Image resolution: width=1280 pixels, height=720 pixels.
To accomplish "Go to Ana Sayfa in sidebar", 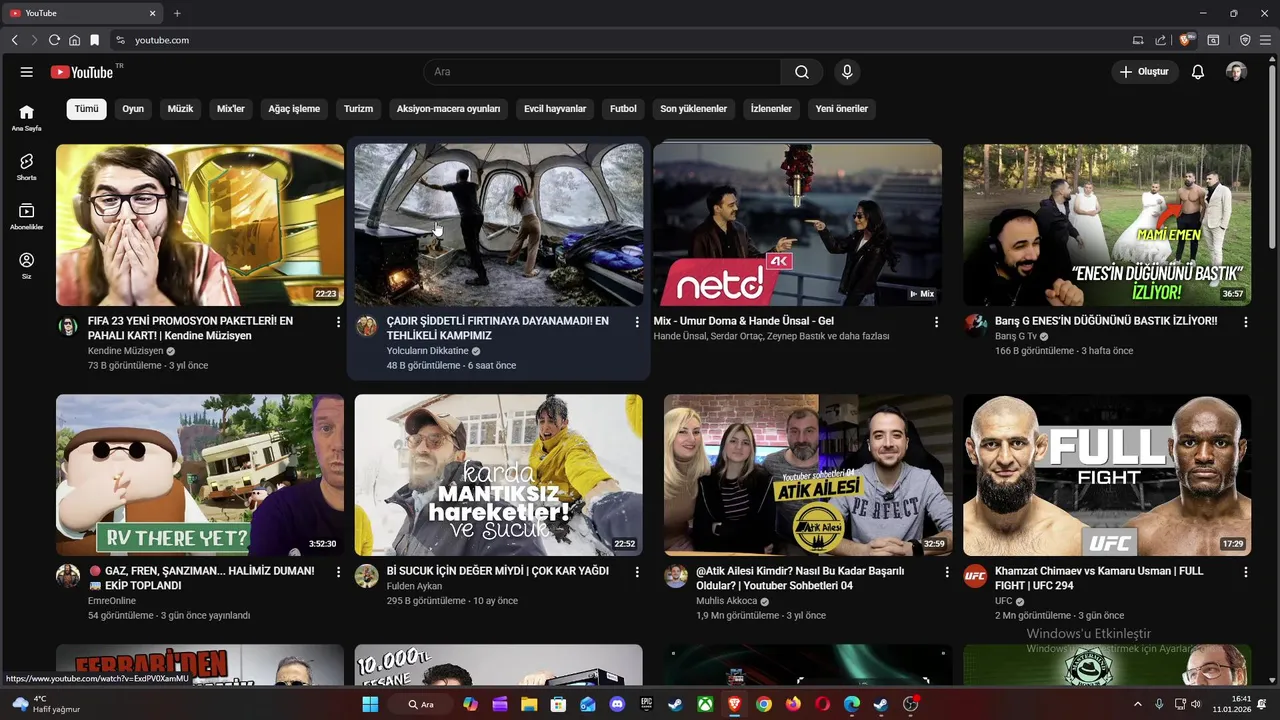I will coord(27,118).
